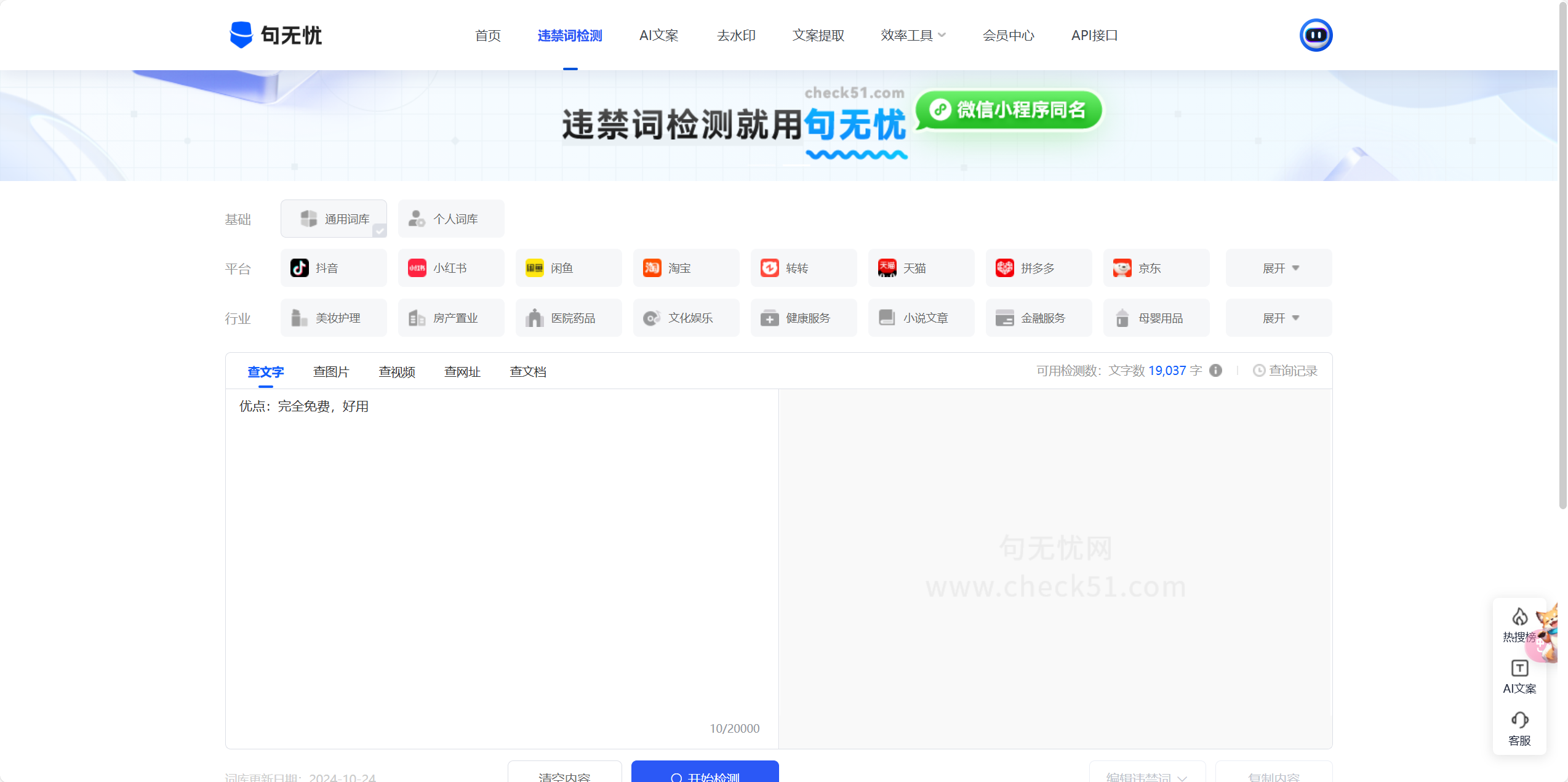Click the 句无忧 shield logo icon
The width and height of the screenshot is (1568, 782).
(241, 35)
